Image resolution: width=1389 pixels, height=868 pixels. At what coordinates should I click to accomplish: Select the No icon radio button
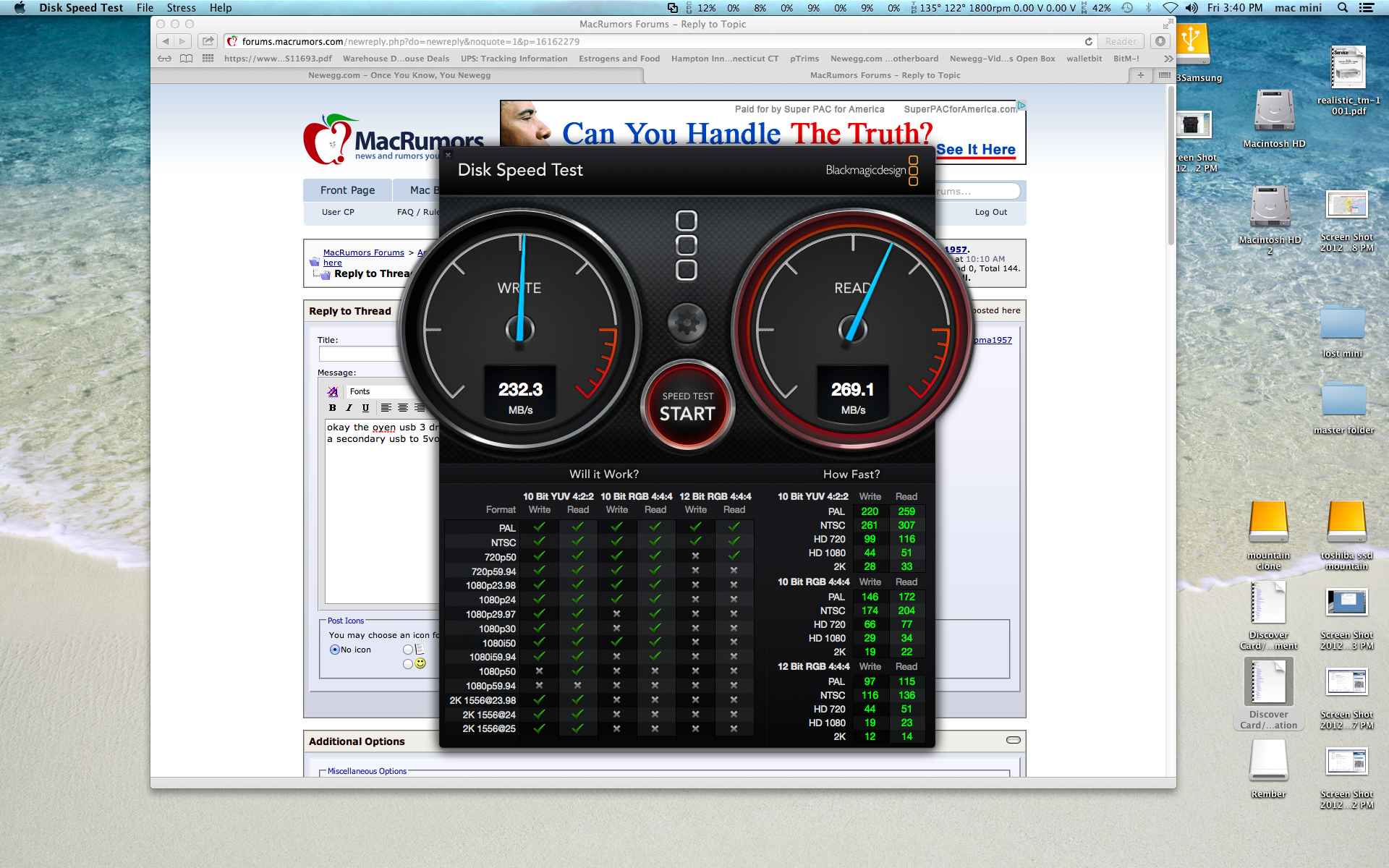pyautogui.click(x=334, y=650)
